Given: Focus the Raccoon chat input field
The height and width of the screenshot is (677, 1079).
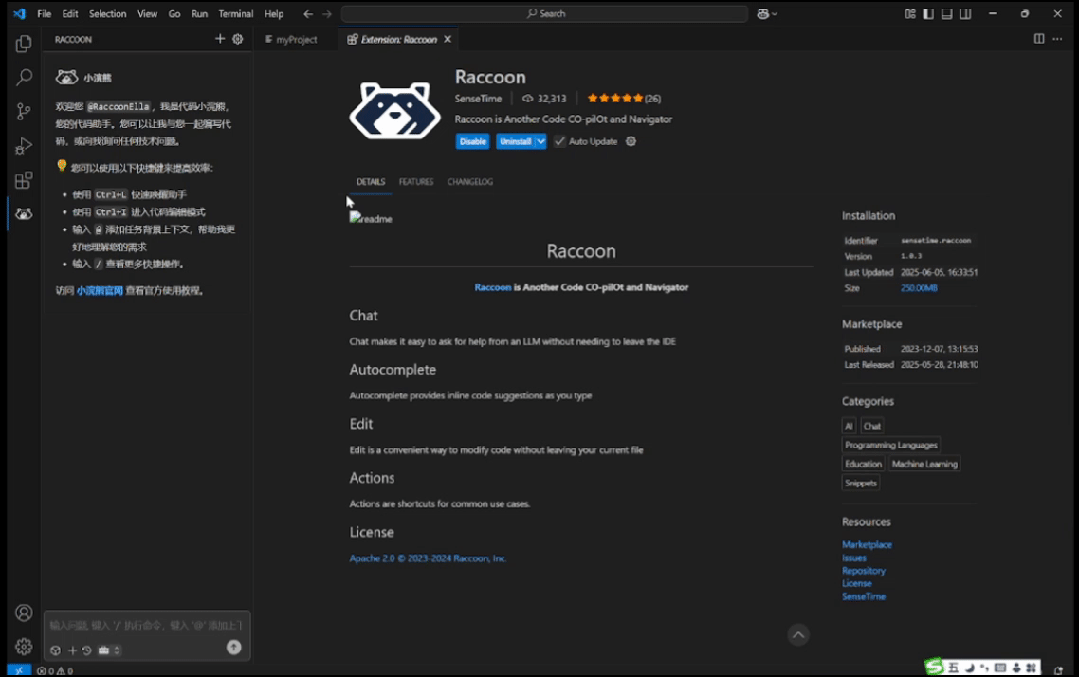Looking at the screenshot, I should [x=147, y=625].
